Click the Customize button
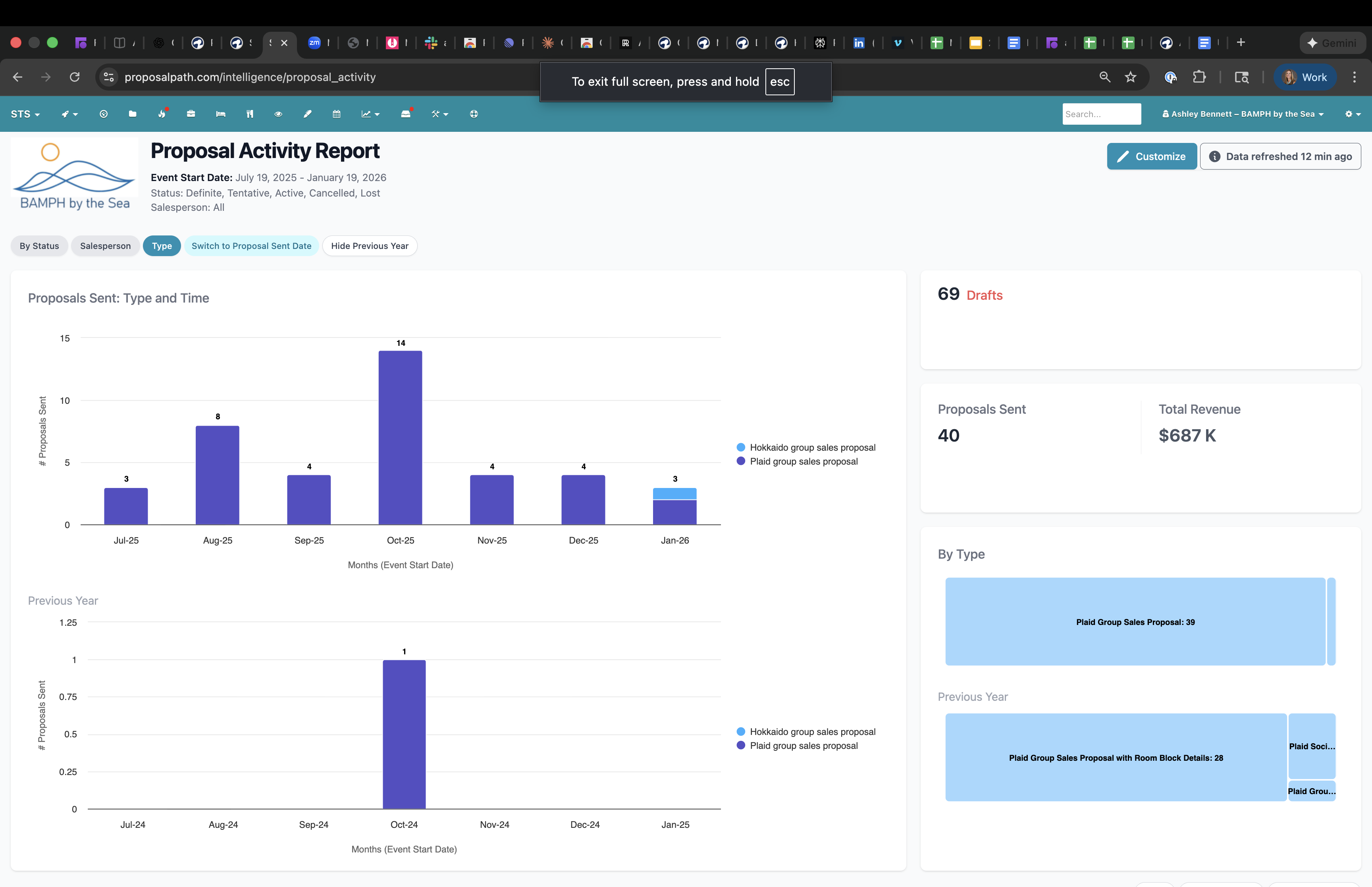The width and height of the screenshot is (1372, 887). pyautogui.click(x=1152, y=157)
